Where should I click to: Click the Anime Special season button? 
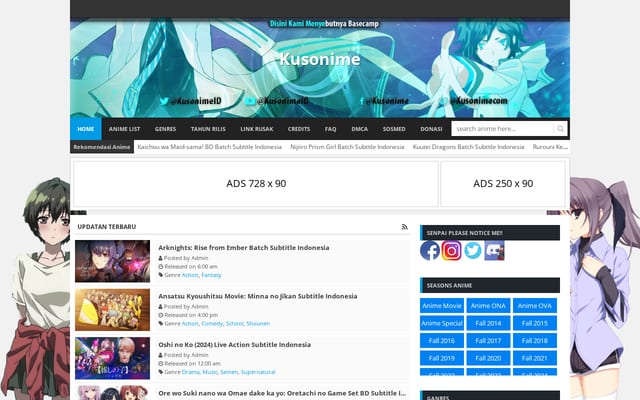(442, 323)
